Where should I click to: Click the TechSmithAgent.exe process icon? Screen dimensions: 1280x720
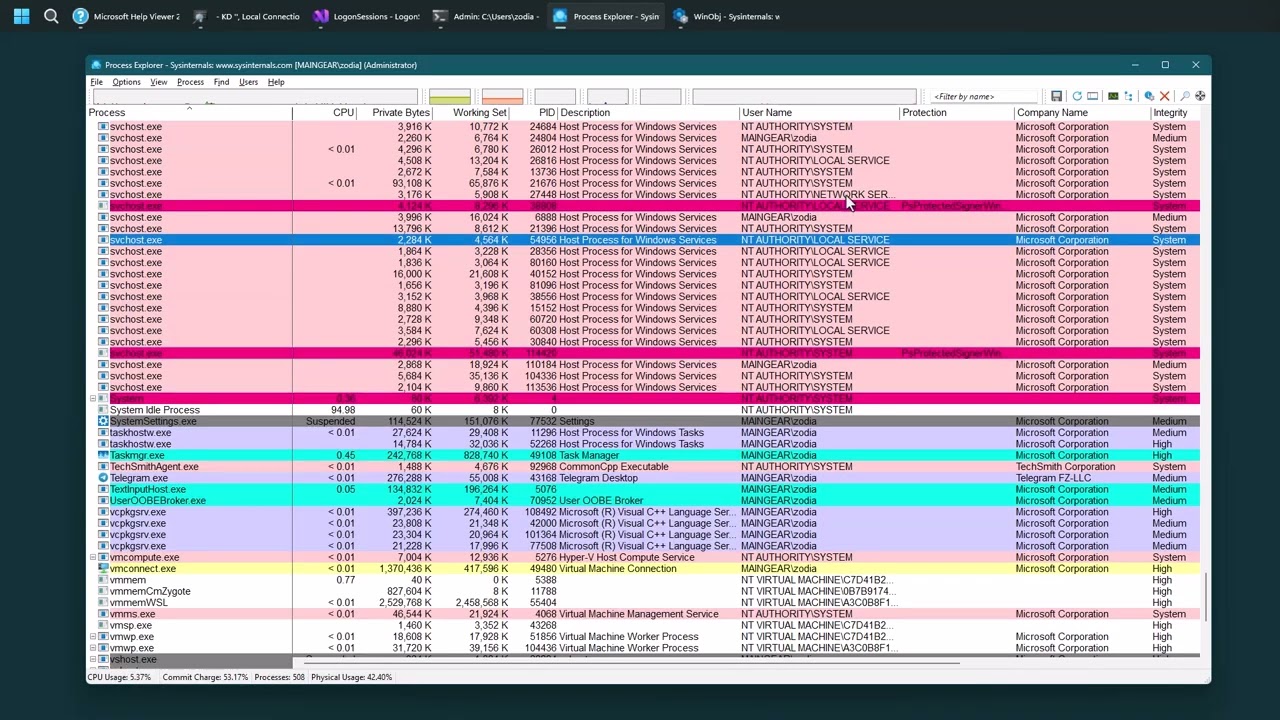(x=103, y=467)
